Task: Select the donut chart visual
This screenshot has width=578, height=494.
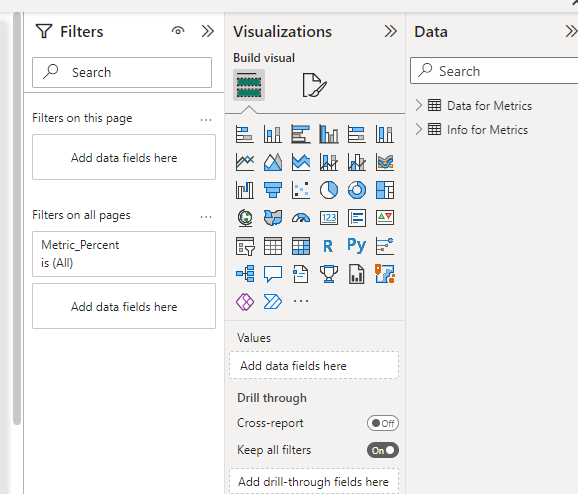Action: tap(357, 190)
